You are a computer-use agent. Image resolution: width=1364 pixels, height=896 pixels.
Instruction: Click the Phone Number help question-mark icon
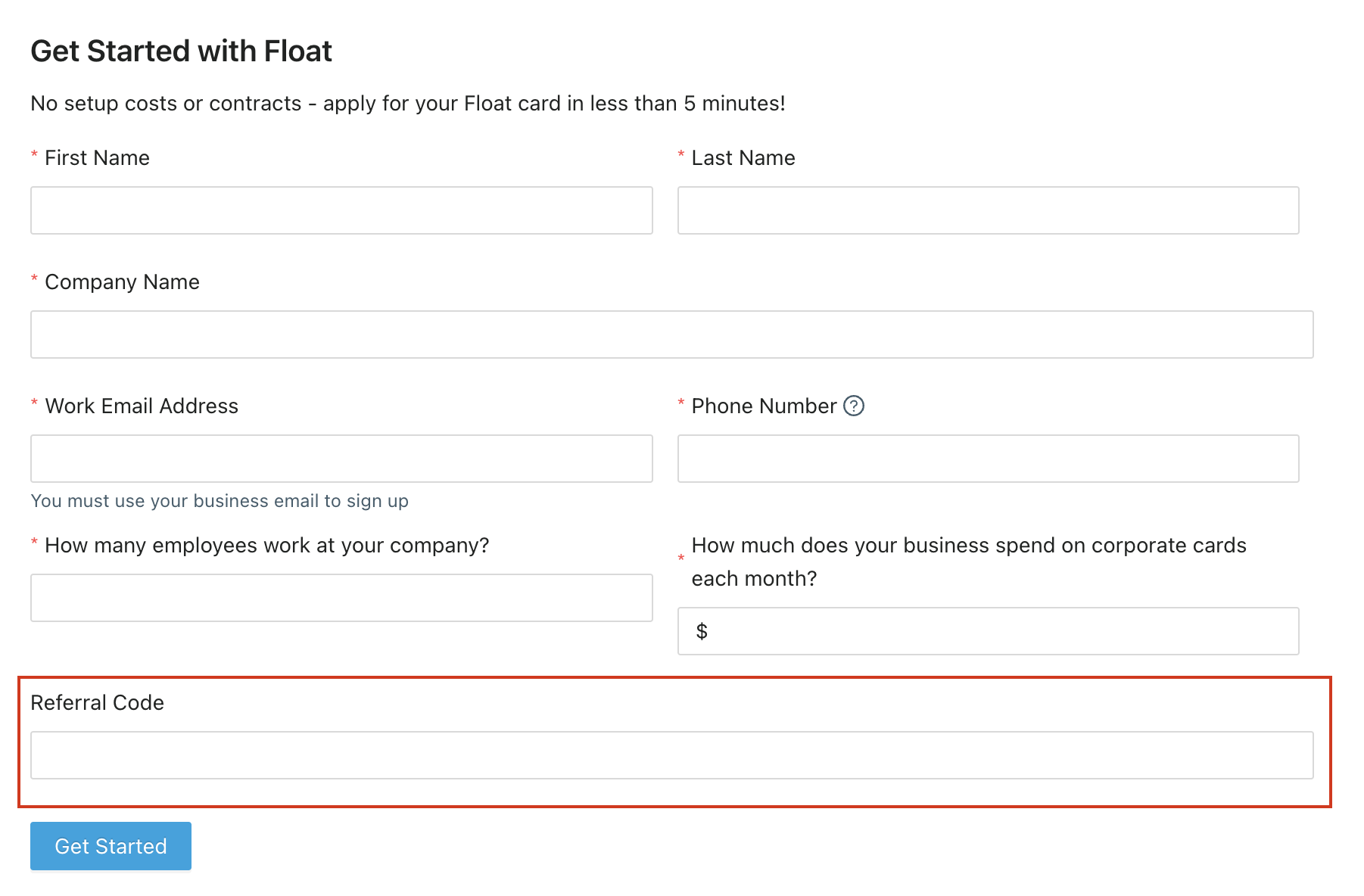pos(853,406)
